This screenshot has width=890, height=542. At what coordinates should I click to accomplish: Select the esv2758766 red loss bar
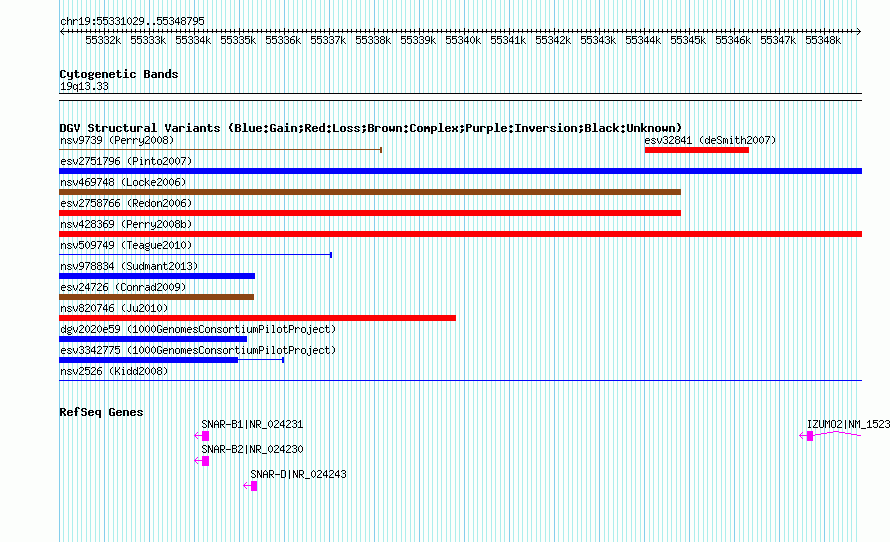coord(370,213)
